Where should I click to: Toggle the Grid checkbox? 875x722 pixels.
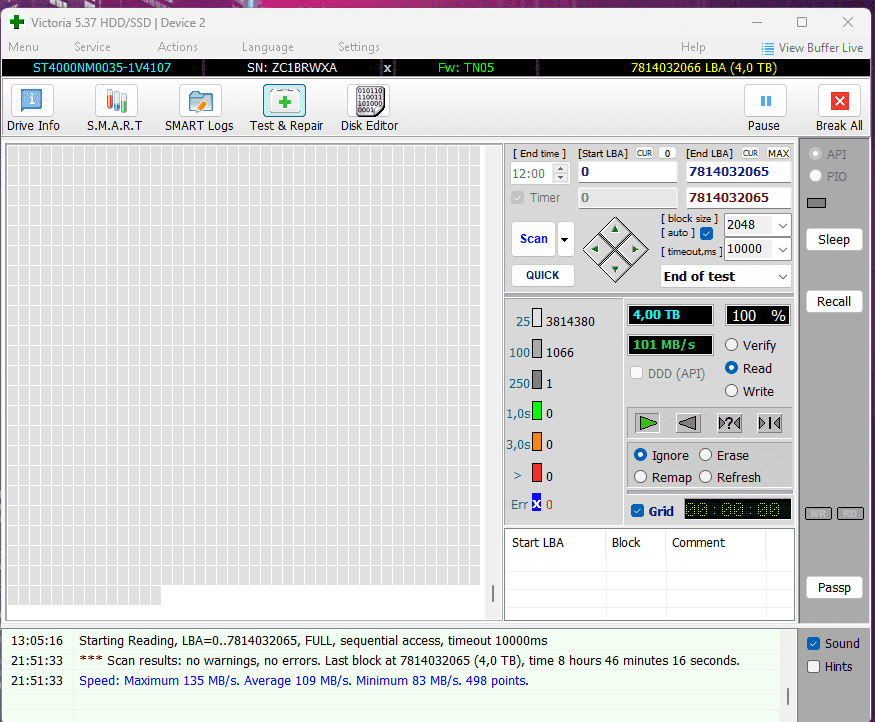pos(638,511)
